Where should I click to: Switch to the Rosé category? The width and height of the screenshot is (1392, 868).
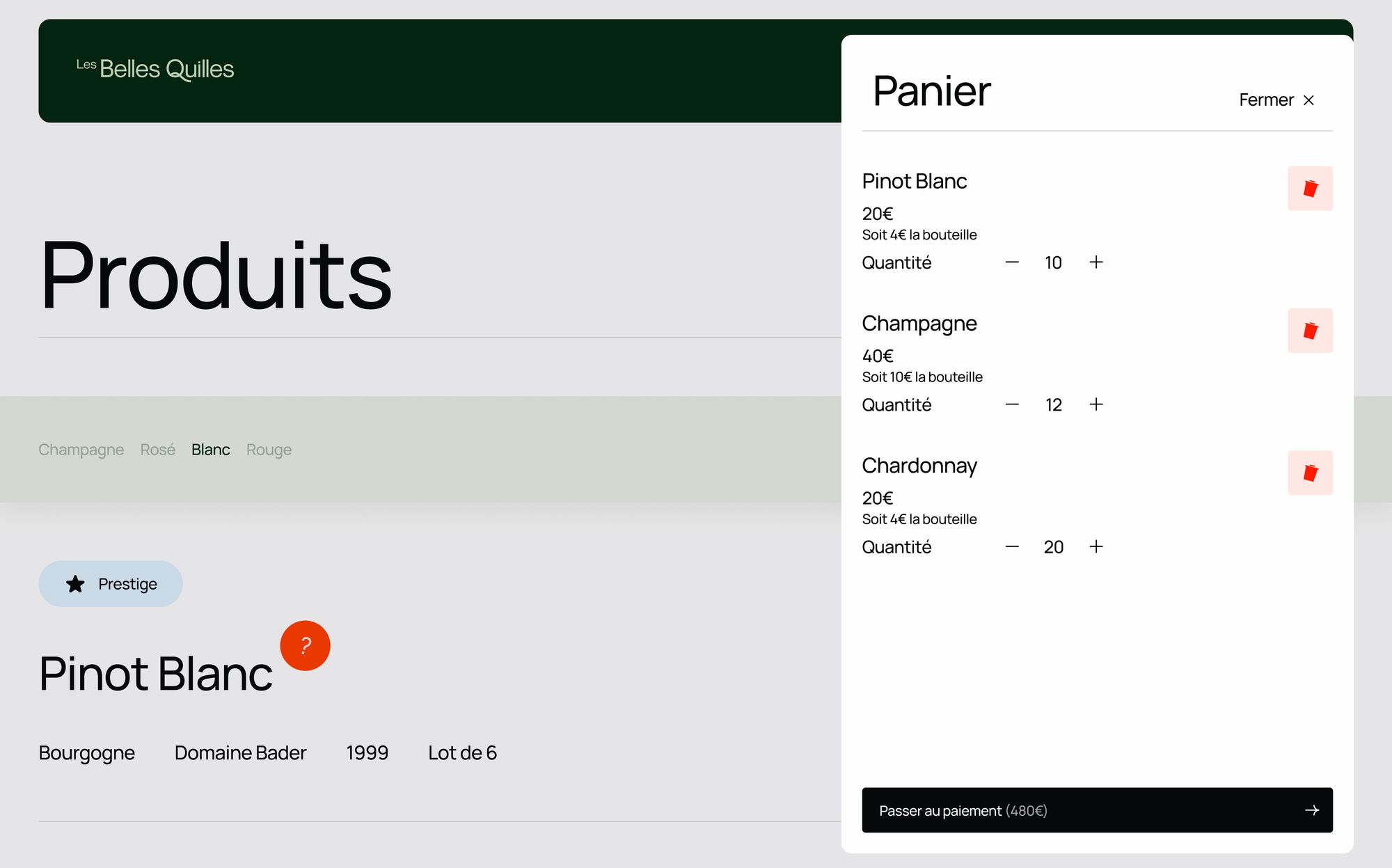[x=157, y=450]
